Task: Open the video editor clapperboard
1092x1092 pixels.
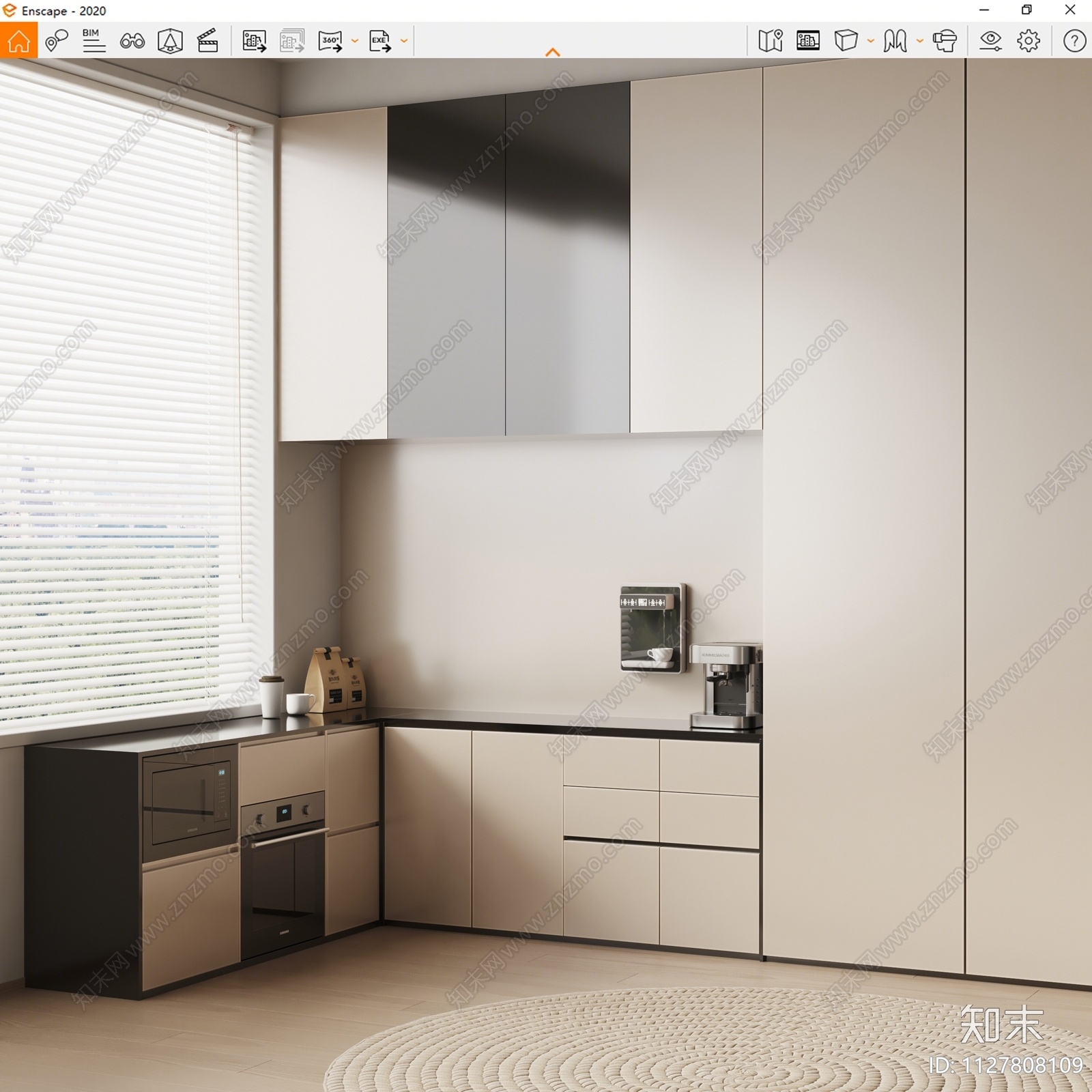Action: tap(207, 41)
